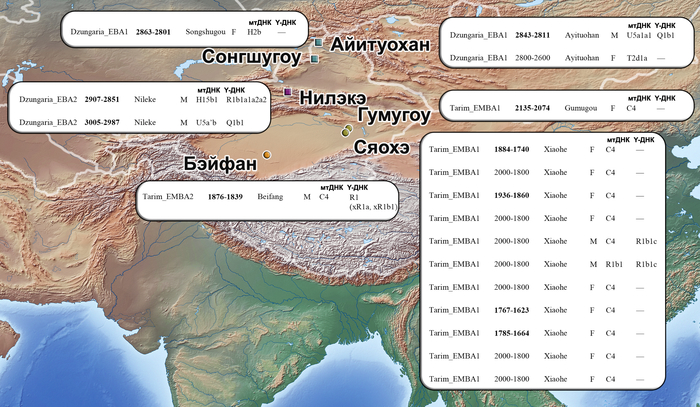Click R1b1c in Xiaohe male C4 row
The width and height of the screenshot is (700, 407).
point(646,241)
